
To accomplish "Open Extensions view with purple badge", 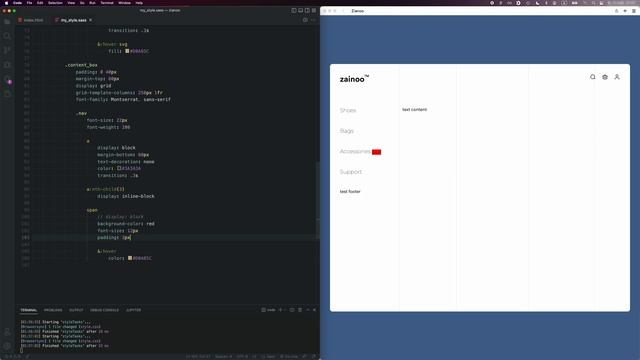I will tap(7, 80).
